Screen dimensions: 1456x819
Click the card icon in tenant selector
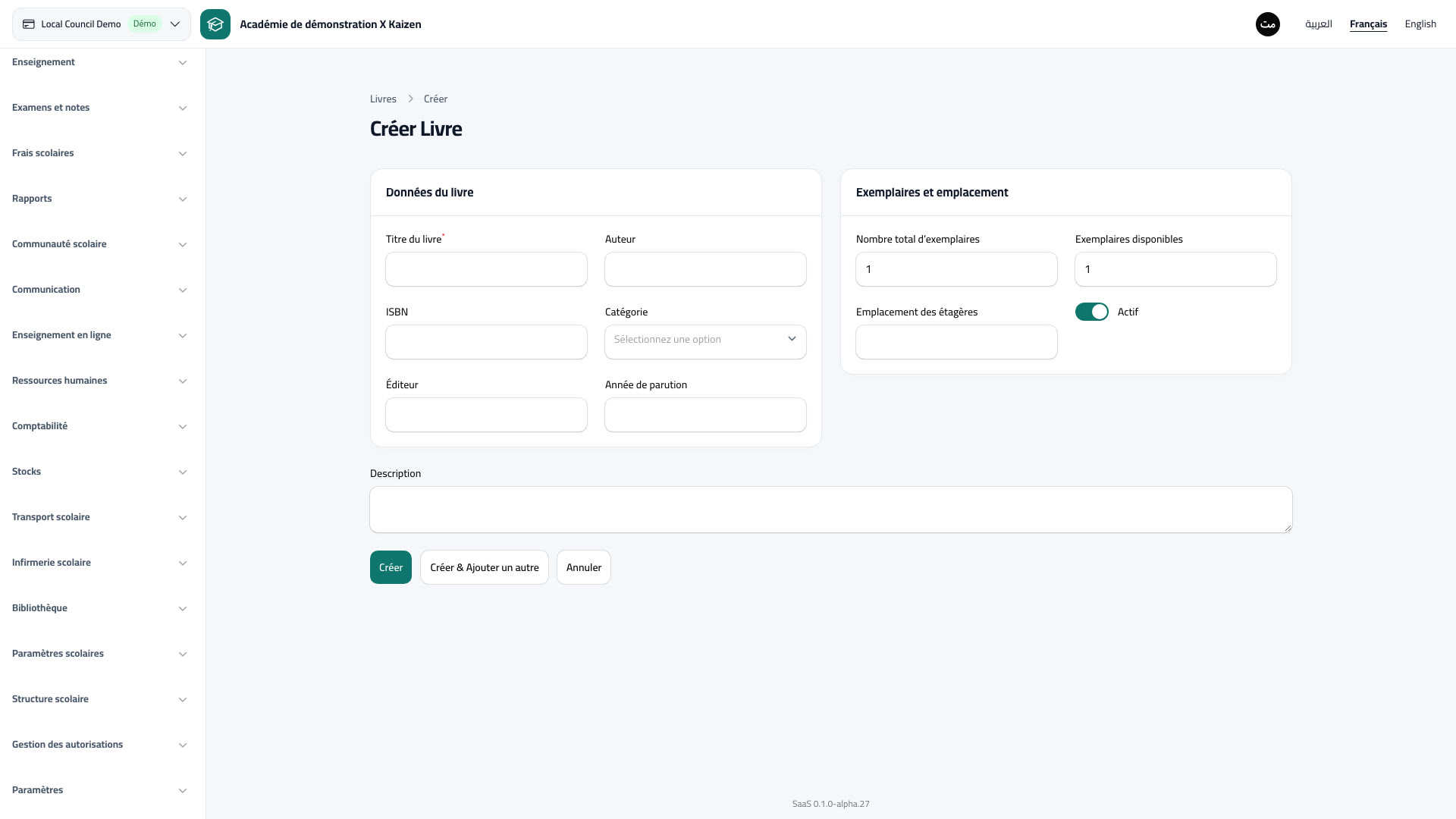[x=29, y=24]
